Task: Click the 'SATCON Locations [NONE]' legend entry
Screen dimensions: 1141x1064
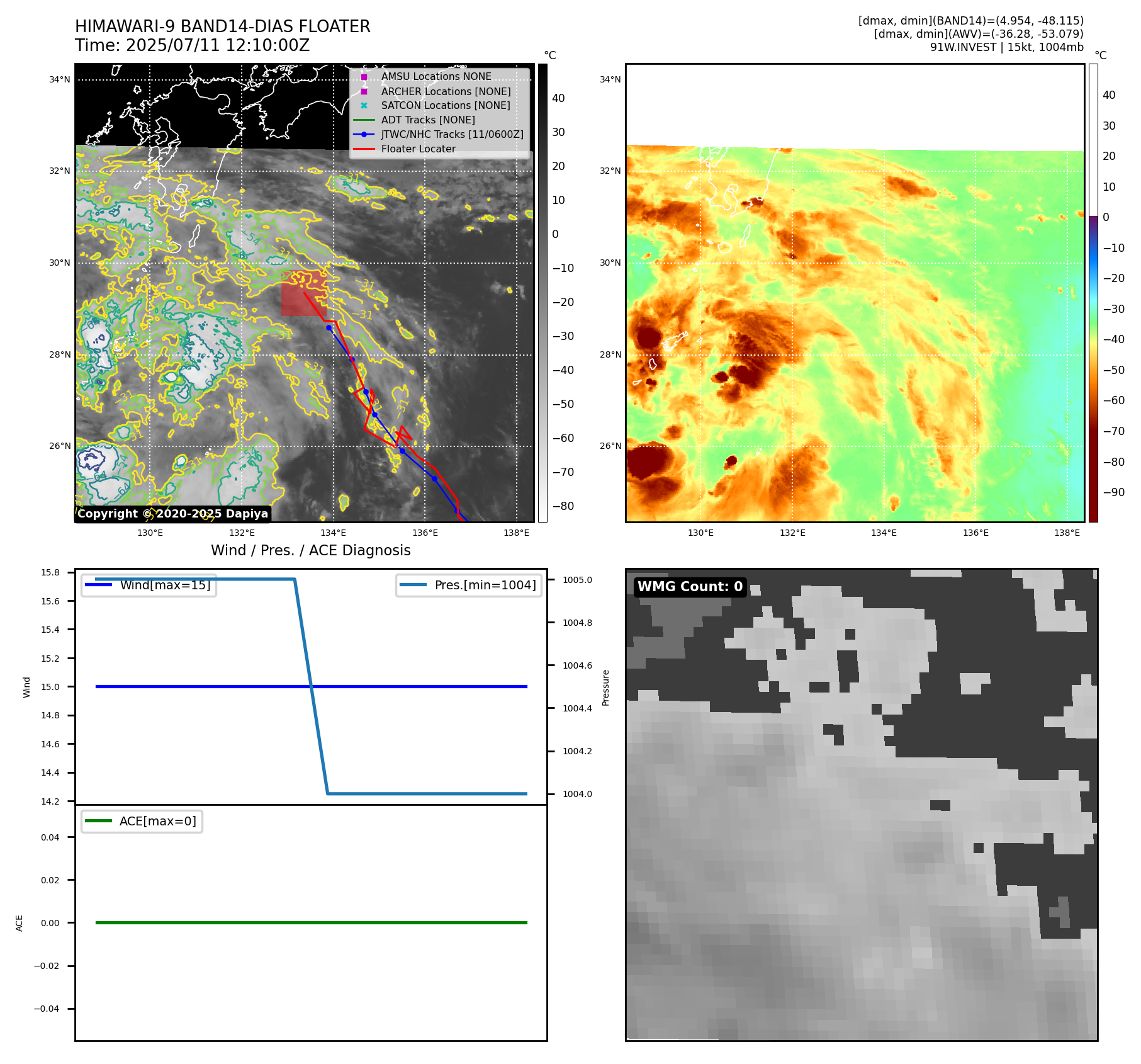Action: tap(446, 105)
